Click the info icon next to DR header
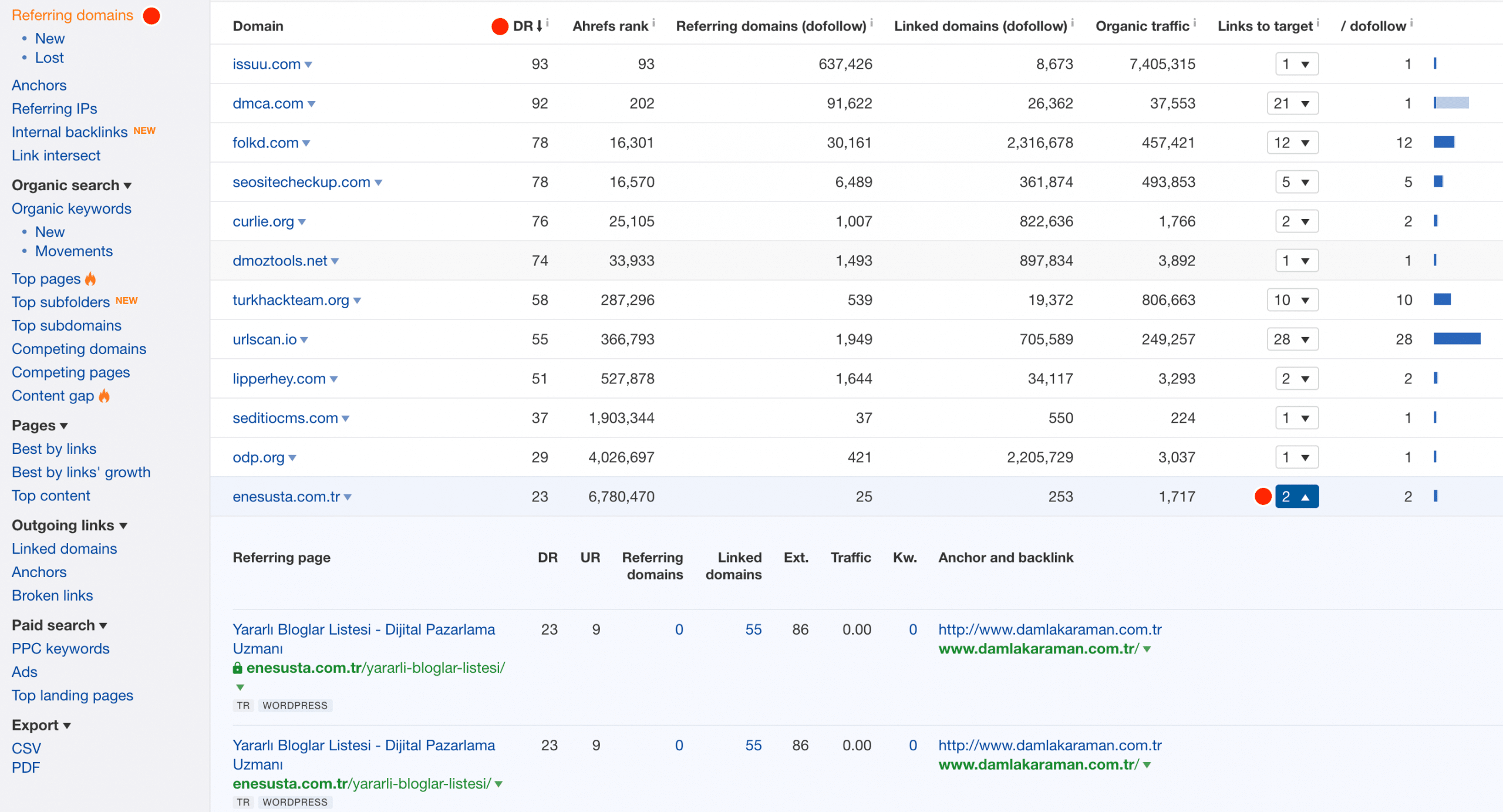 (x=547, y=23)
